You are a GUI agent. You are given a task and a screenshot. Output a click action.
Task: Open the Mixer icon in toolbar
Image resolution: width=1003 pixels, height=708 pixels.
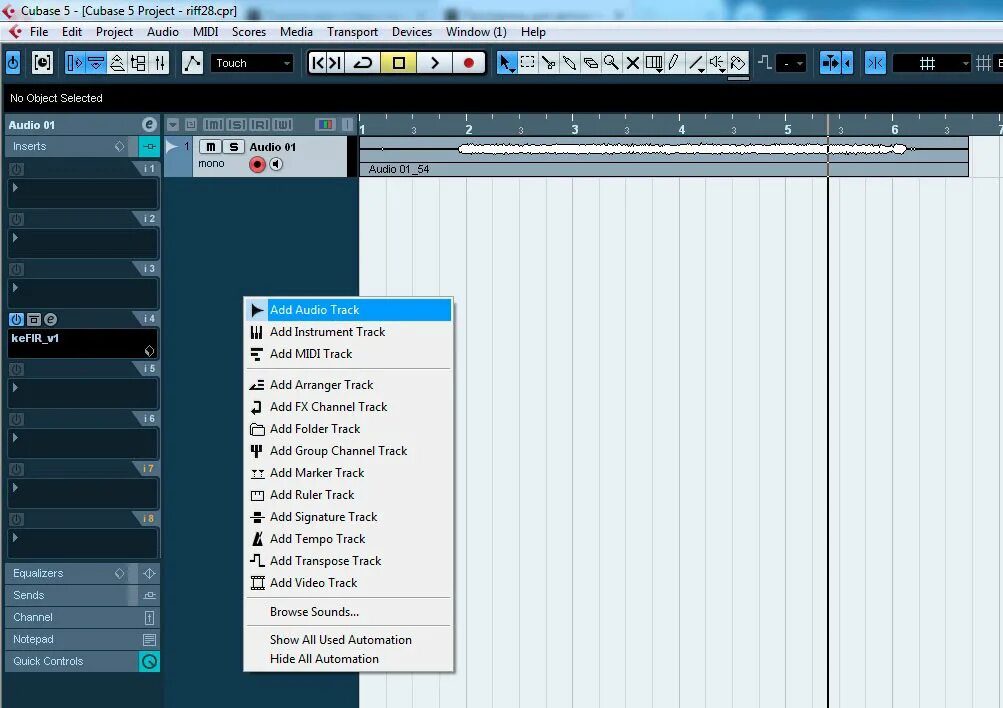pos(159,63)
